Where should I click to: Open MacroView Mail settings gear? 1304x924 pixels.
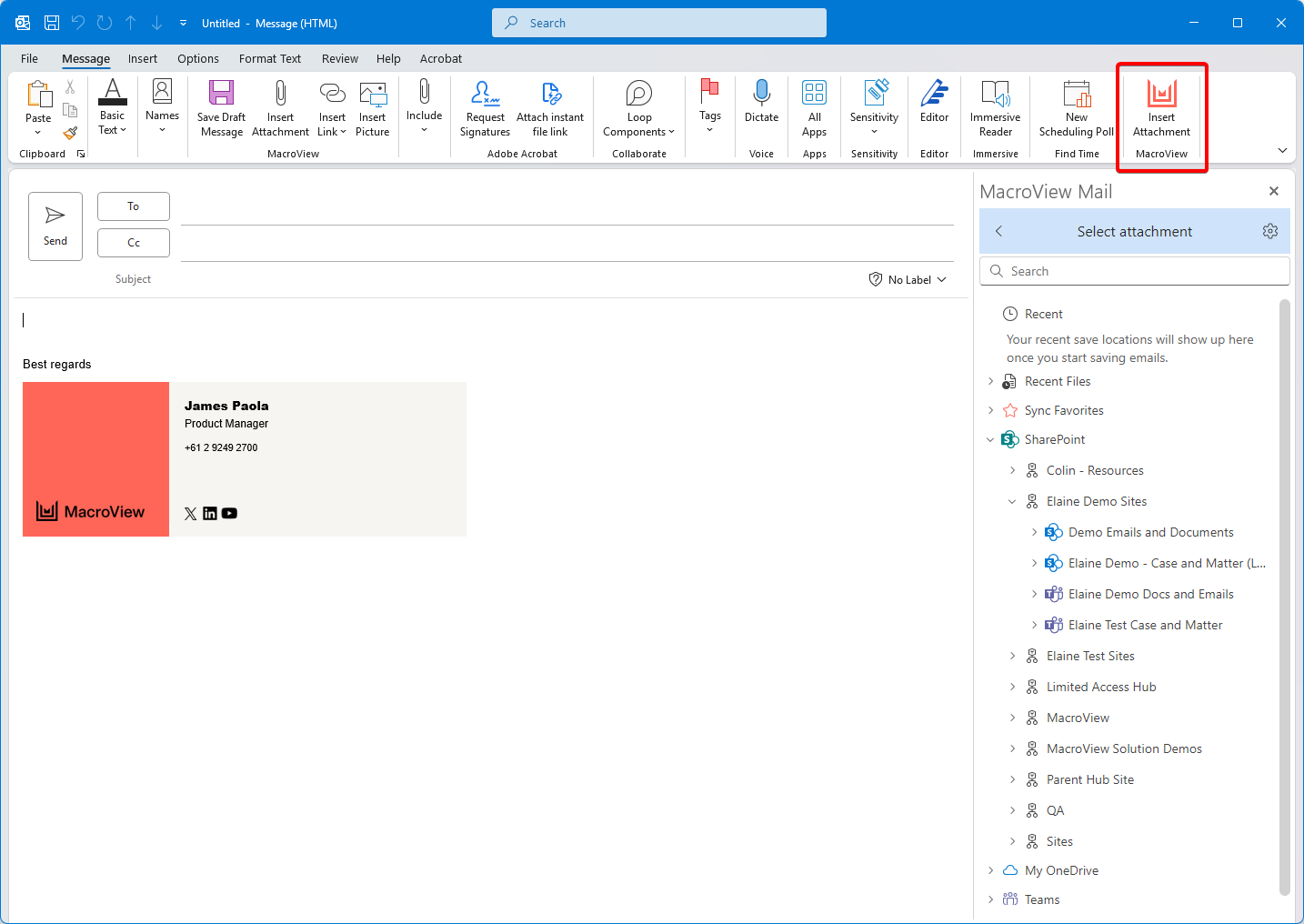point(1270,231)
